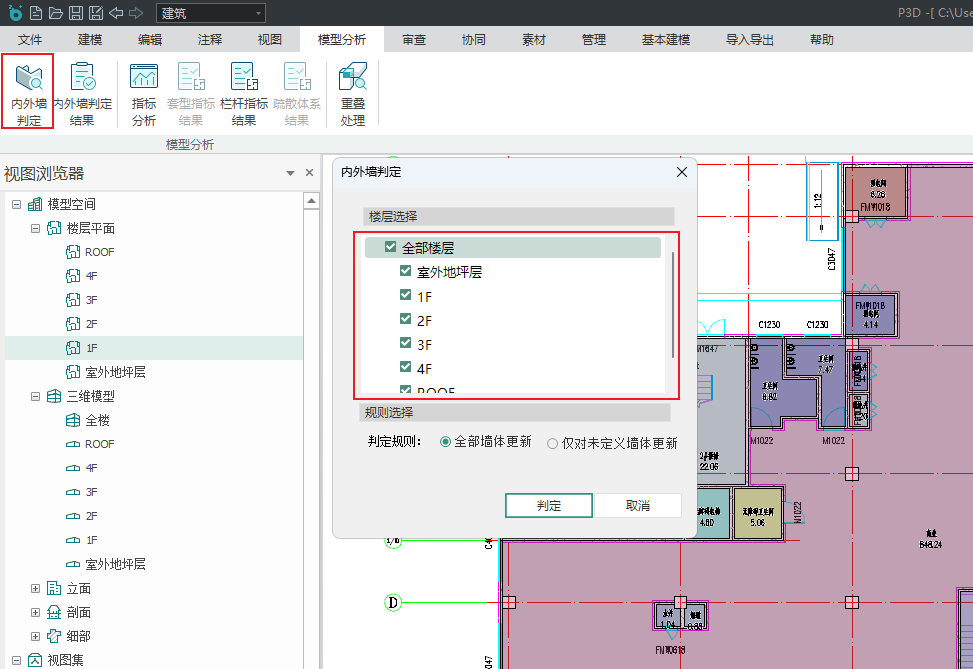973x669 pixels.
Task: Collapse the 楼层平面 tree node
Action: (x=35, y=228)
